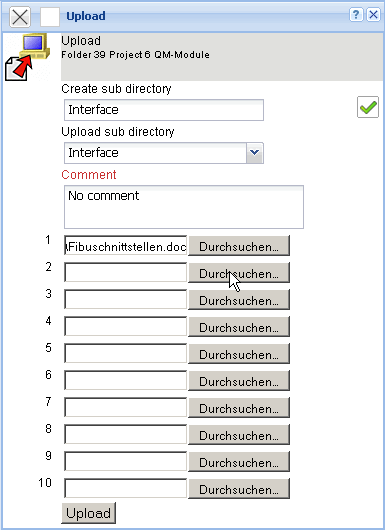Open the Interface combo box under Upload sub directory

click(164, 153)
